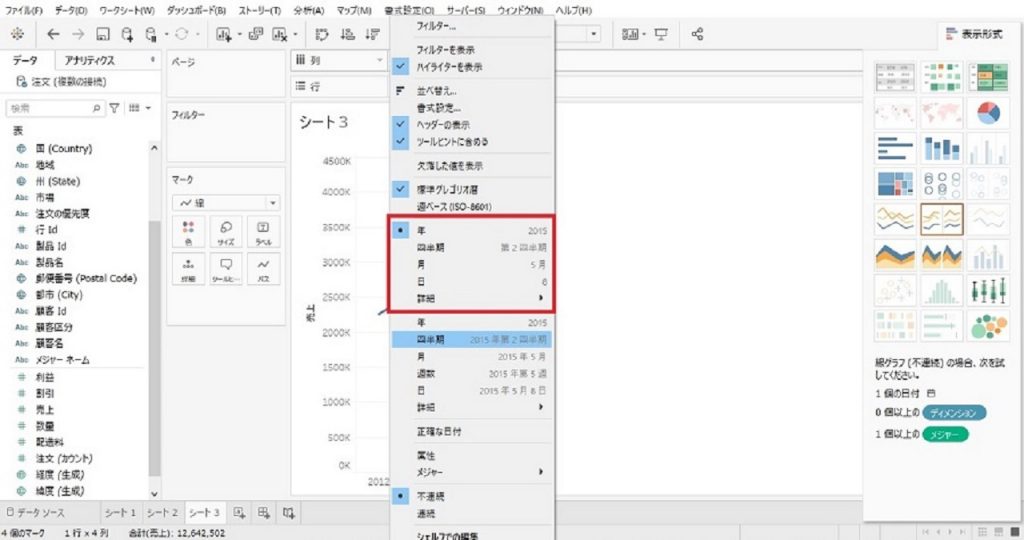Click 並べ替え... menu entry

[472, 91]
